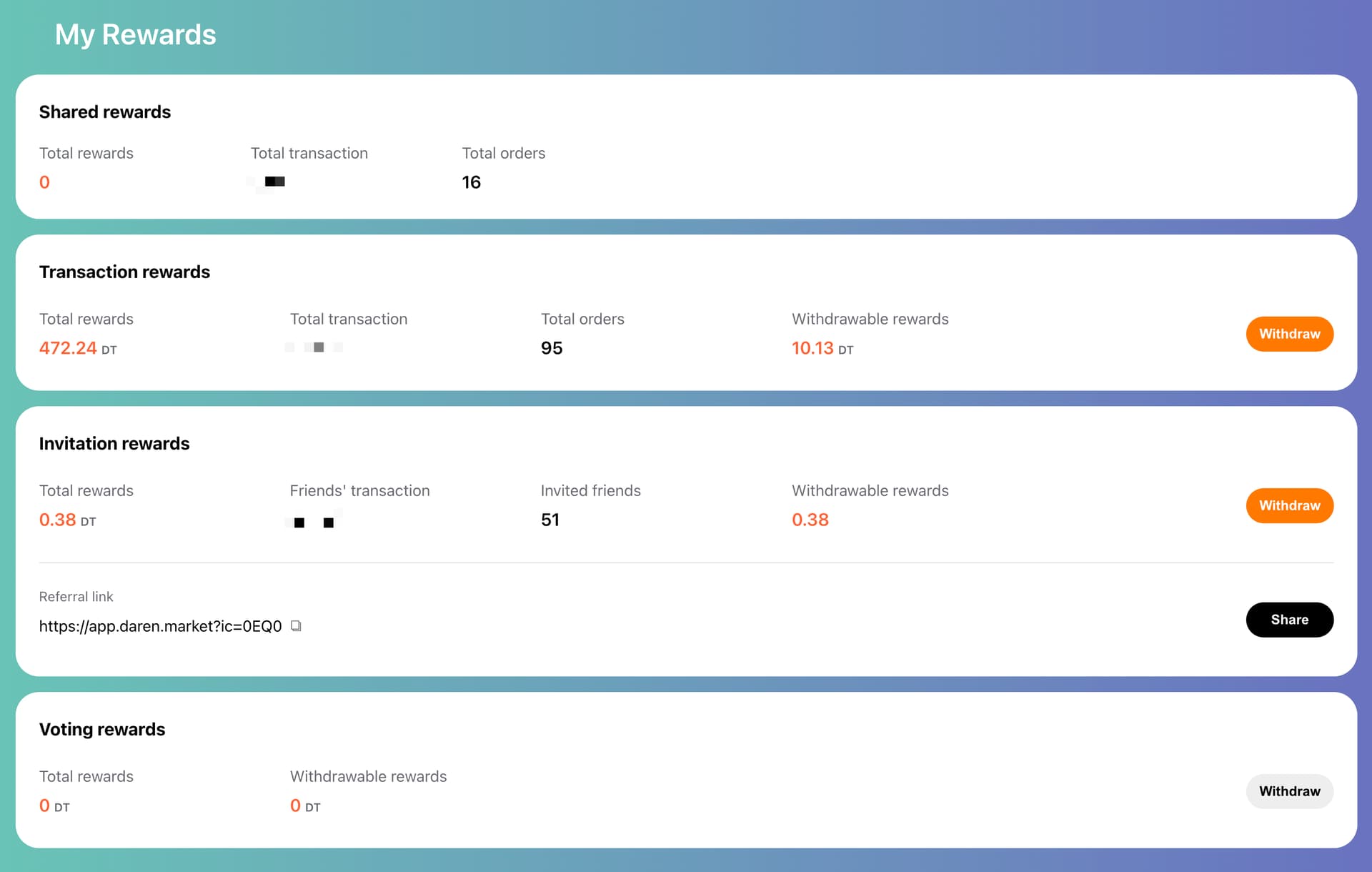Click the Referral link label

tap(76, 597)
